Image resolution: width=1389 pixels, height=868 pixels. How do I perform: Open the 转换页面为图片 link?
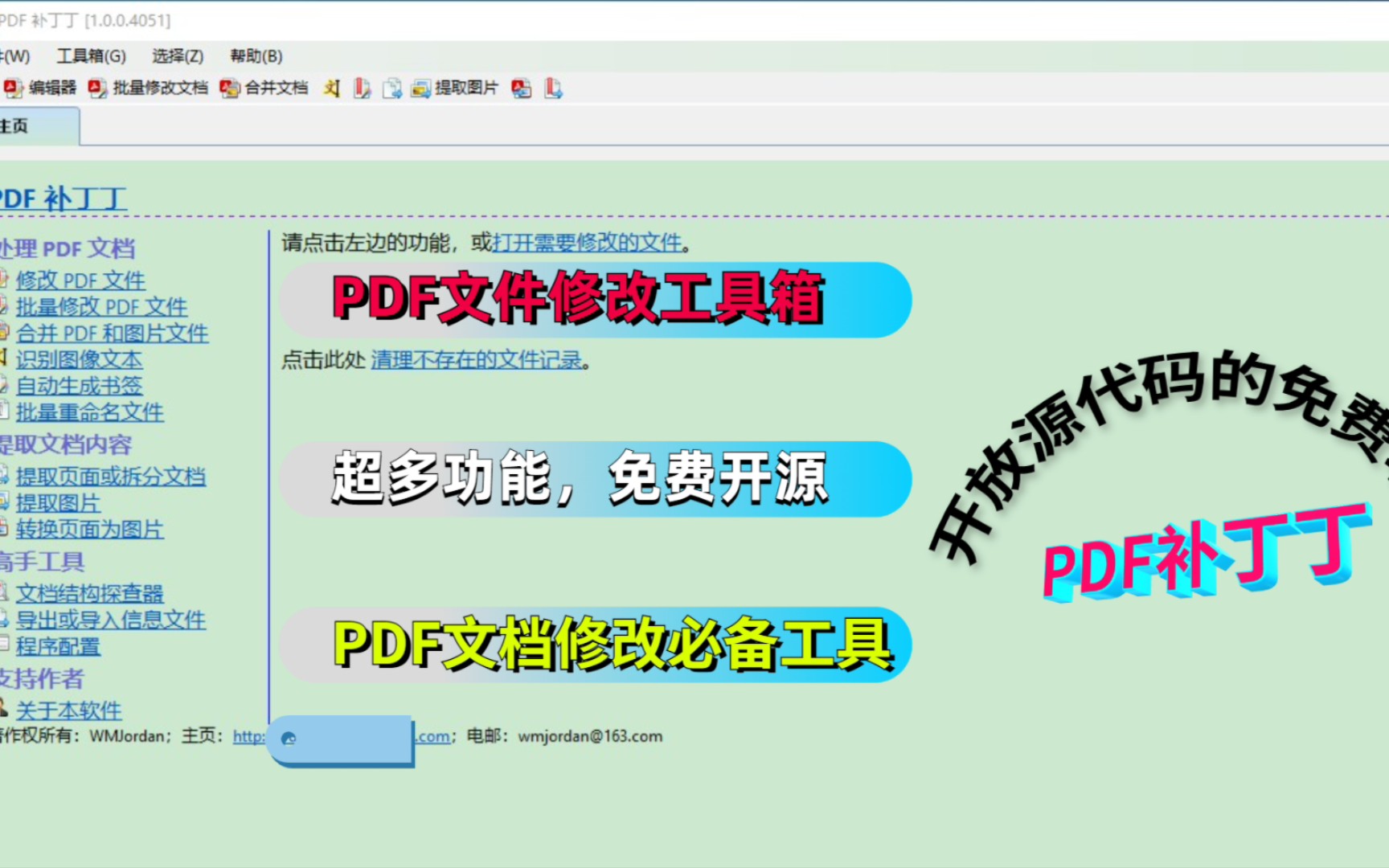click(x=89, y=529)
